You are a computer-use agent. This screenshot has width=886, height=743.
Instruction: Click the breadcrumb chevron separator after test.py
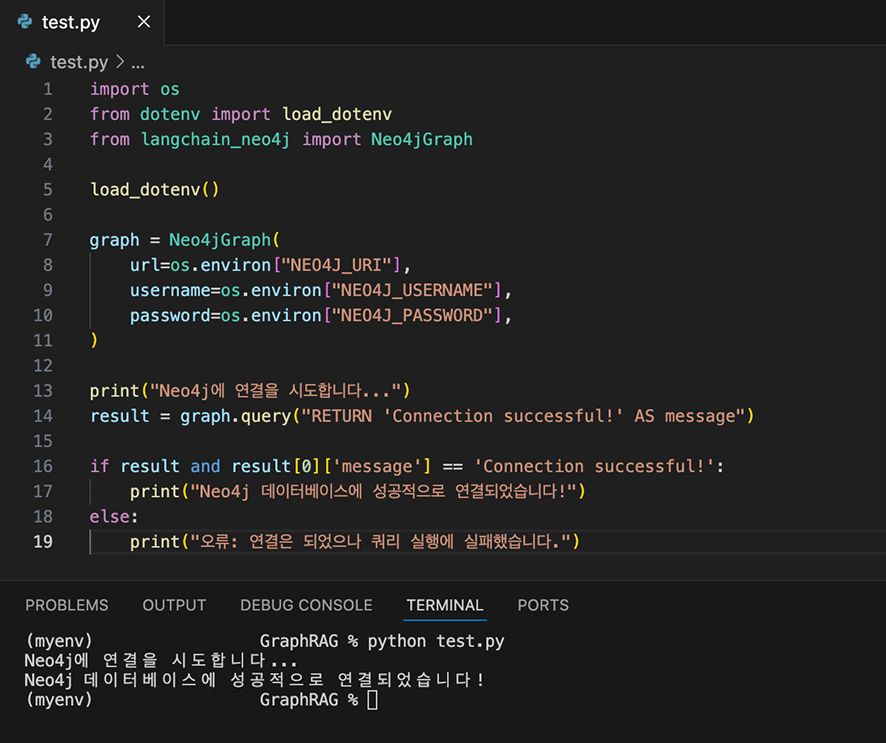pyautogui.click(x=120, y=62)
